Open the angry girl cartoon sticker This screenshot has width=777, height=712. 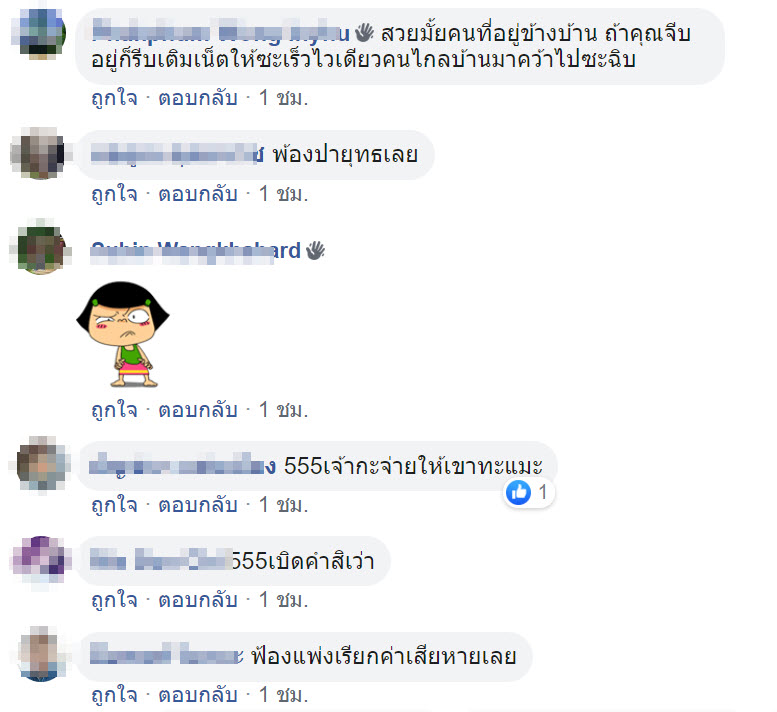123,334
